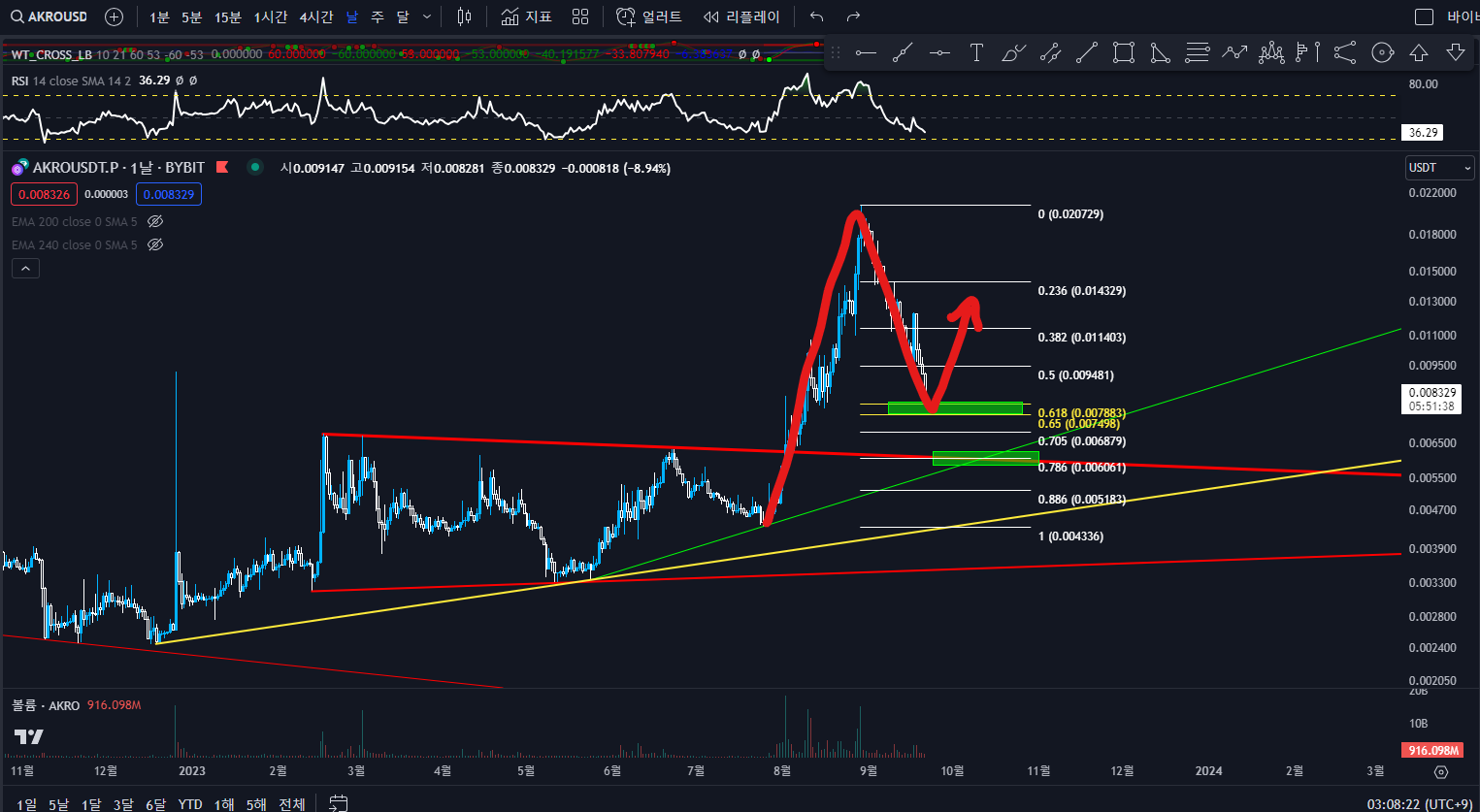
Task: Set date range to 5해
Action: pyautogui.click(x=256, y=803)
